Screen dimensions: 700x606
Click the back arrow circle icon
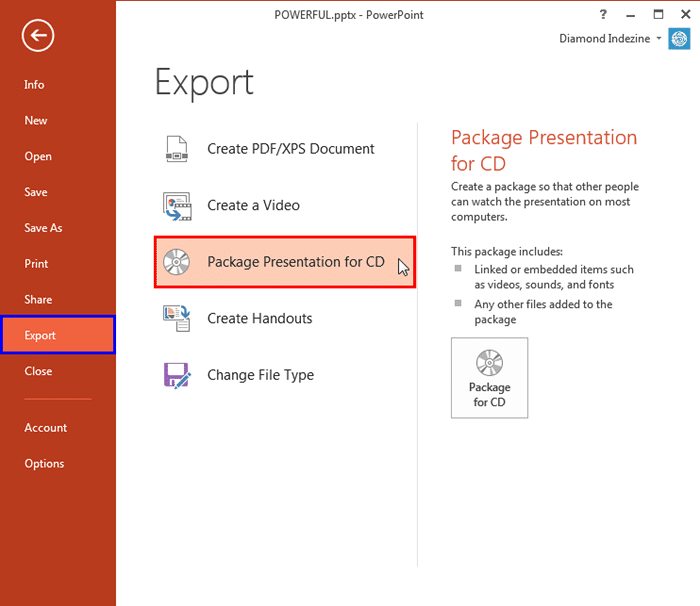tap(38, 35)
